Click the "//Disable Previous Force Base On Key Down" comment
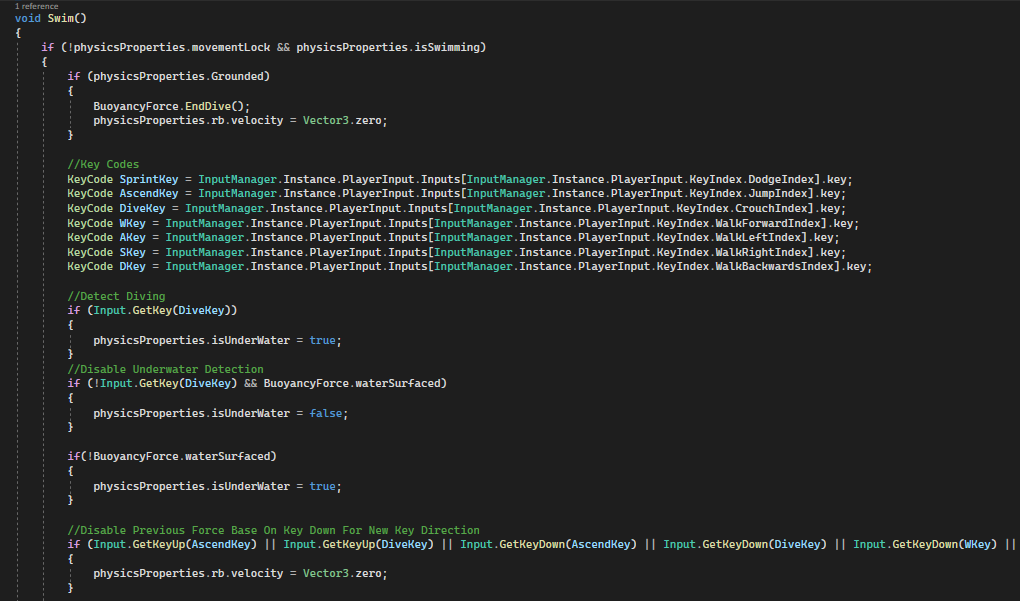 click(x=273, y=530)
